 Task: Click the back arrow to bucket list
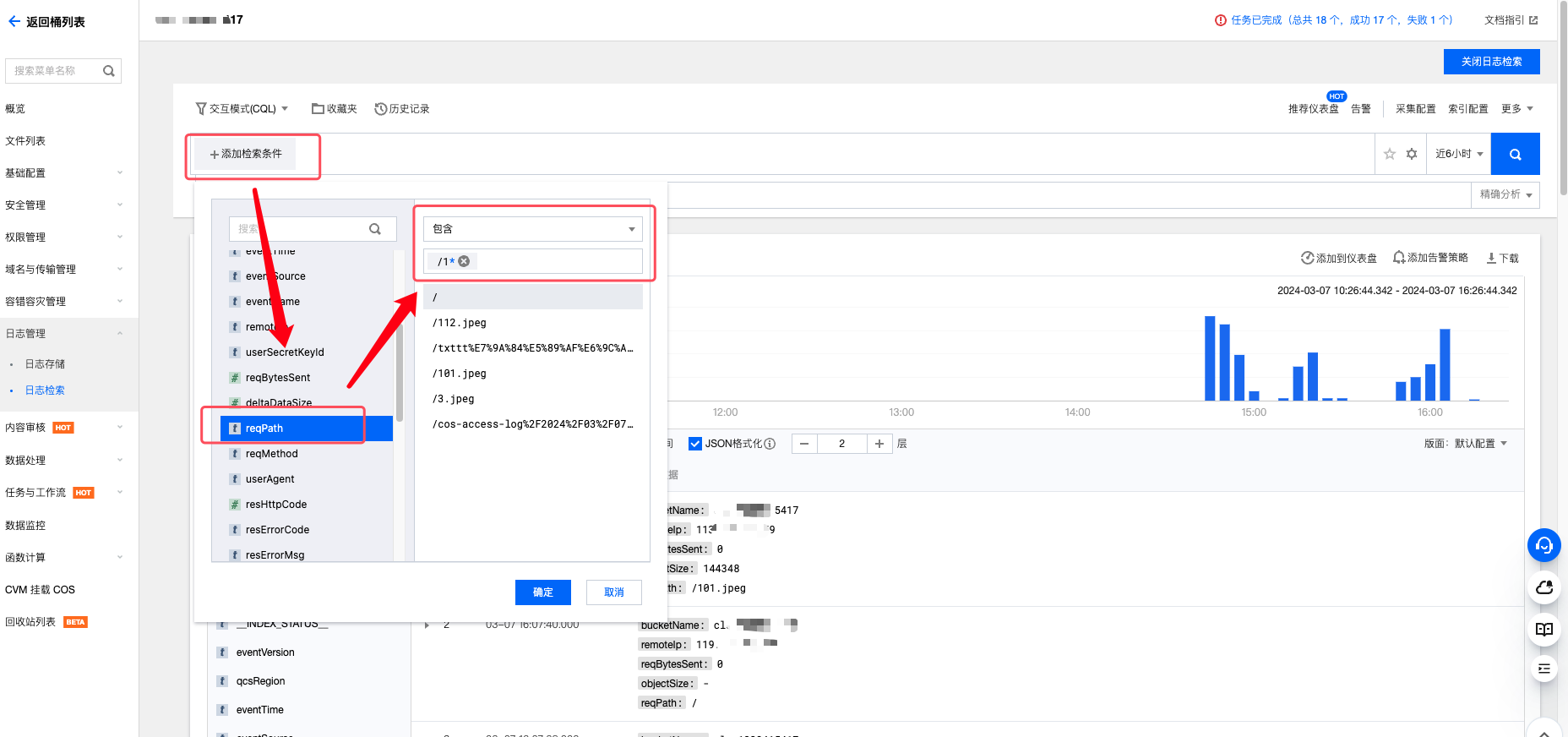click(14, 22)
